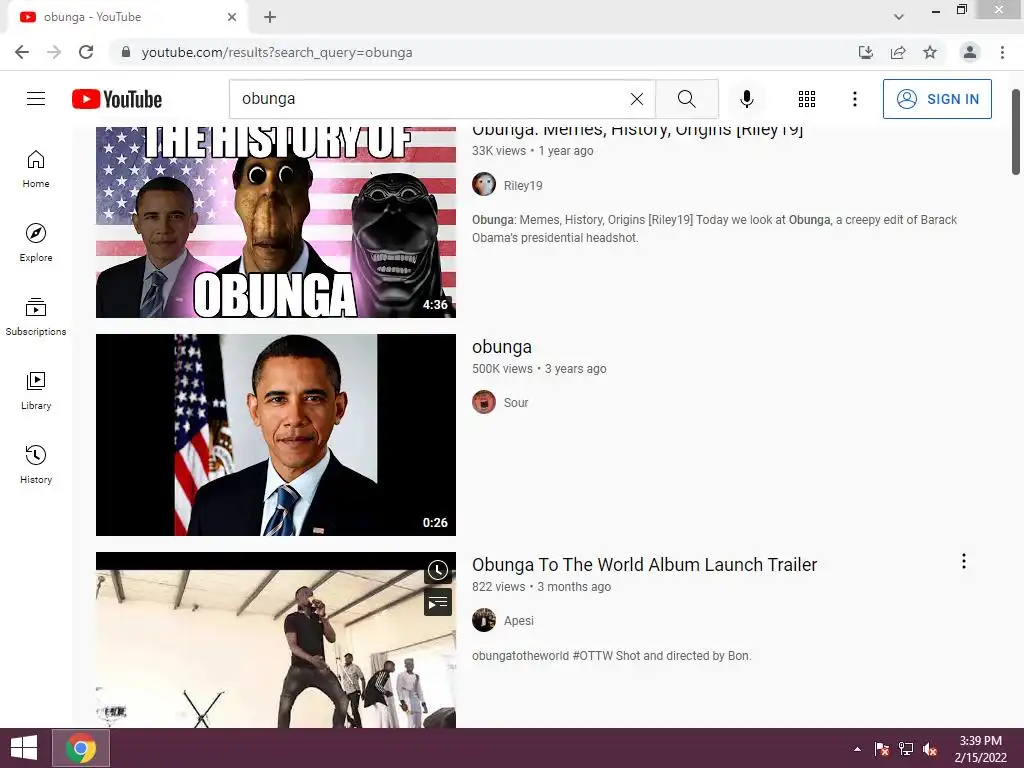Viewport: 1024px width, 768px height.
Task: Click the address bar URL
Action: click(277, 52)
